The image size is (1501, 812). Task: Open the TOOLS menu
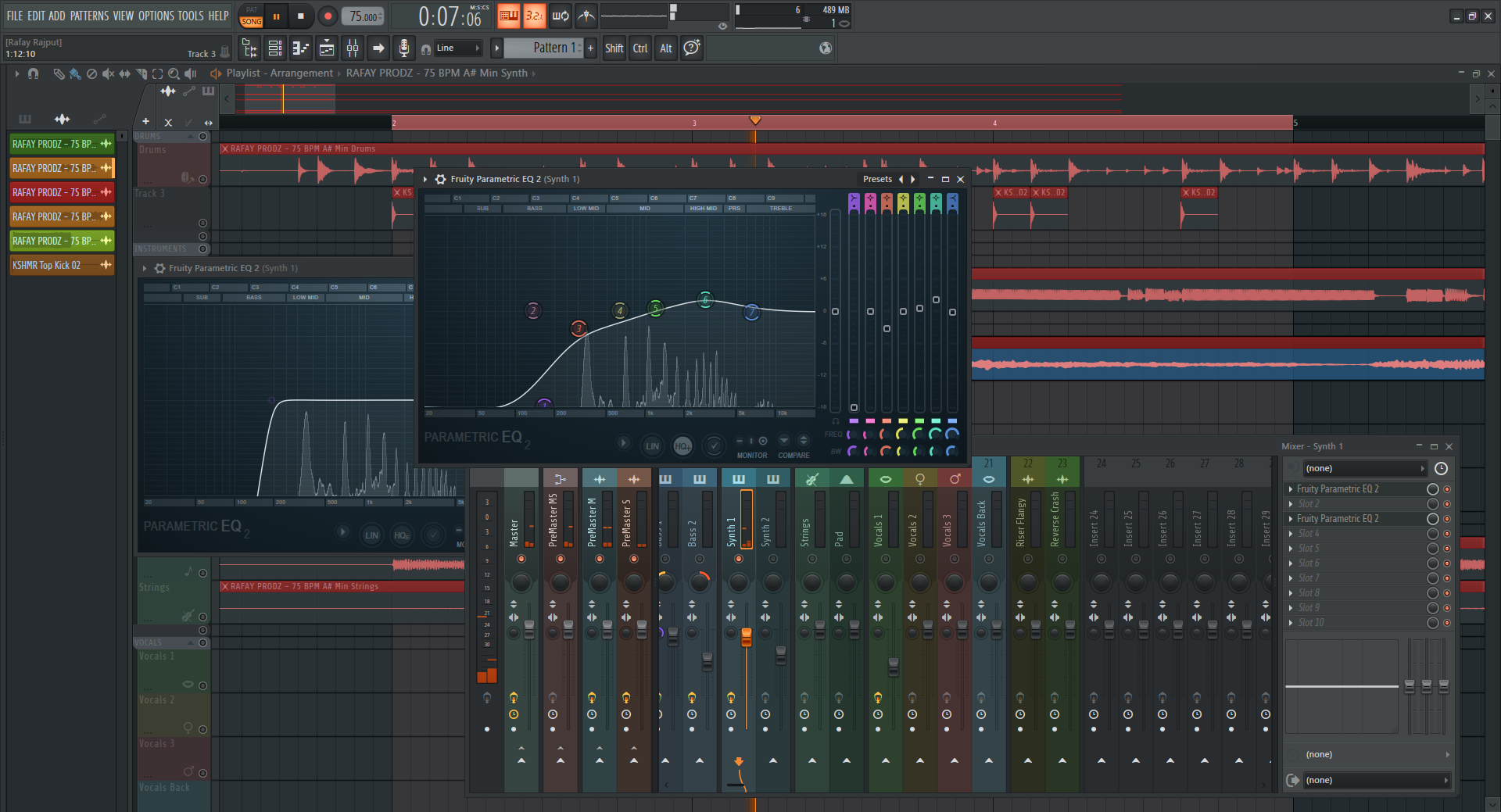pos(190,16)
